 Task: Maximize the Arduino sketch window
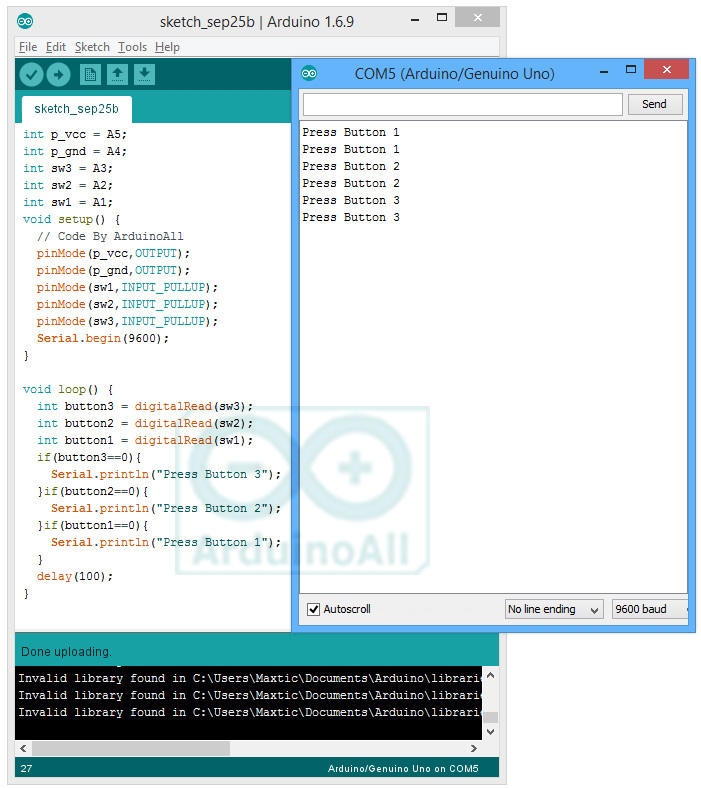coord(442,18)
